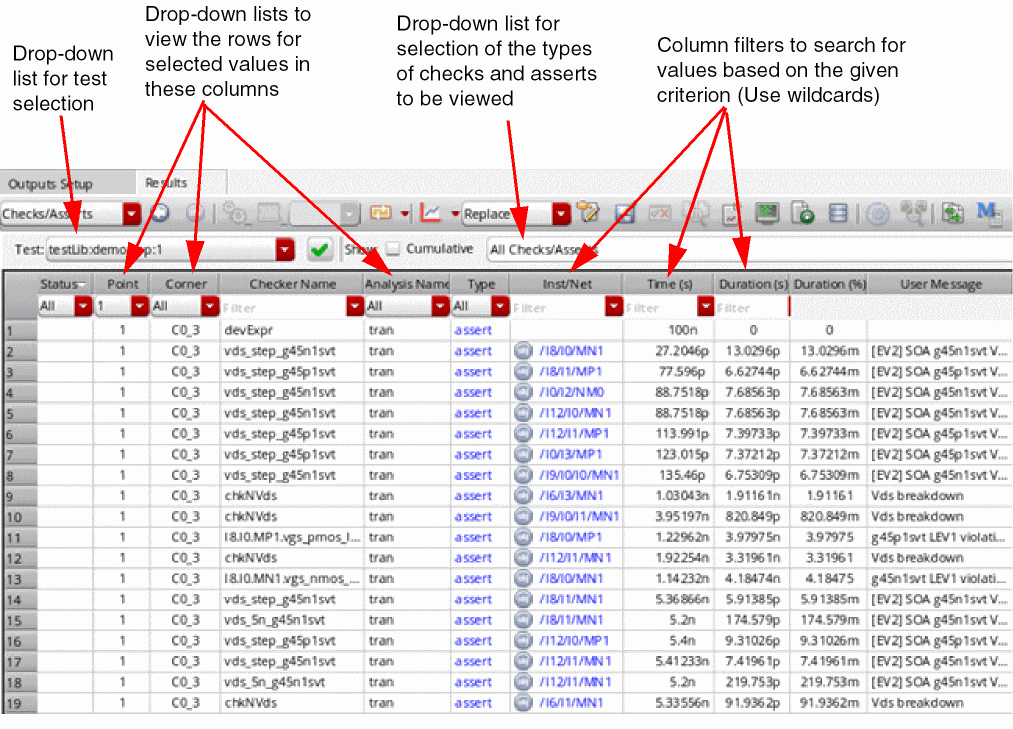Click the blue database stack toolbar icon

[x=839, y=213]
